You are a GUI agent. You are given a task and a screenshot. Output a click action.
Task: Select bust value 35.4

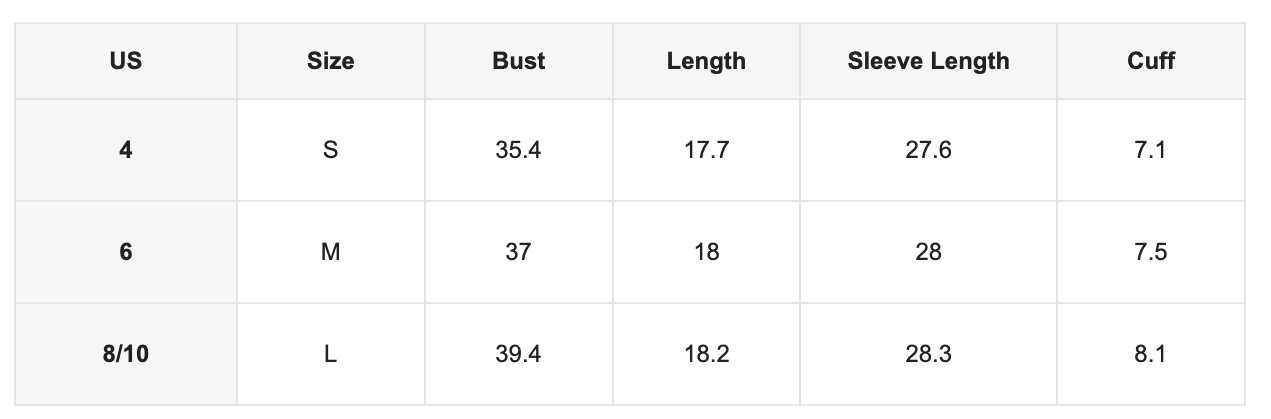coord(519,150)
